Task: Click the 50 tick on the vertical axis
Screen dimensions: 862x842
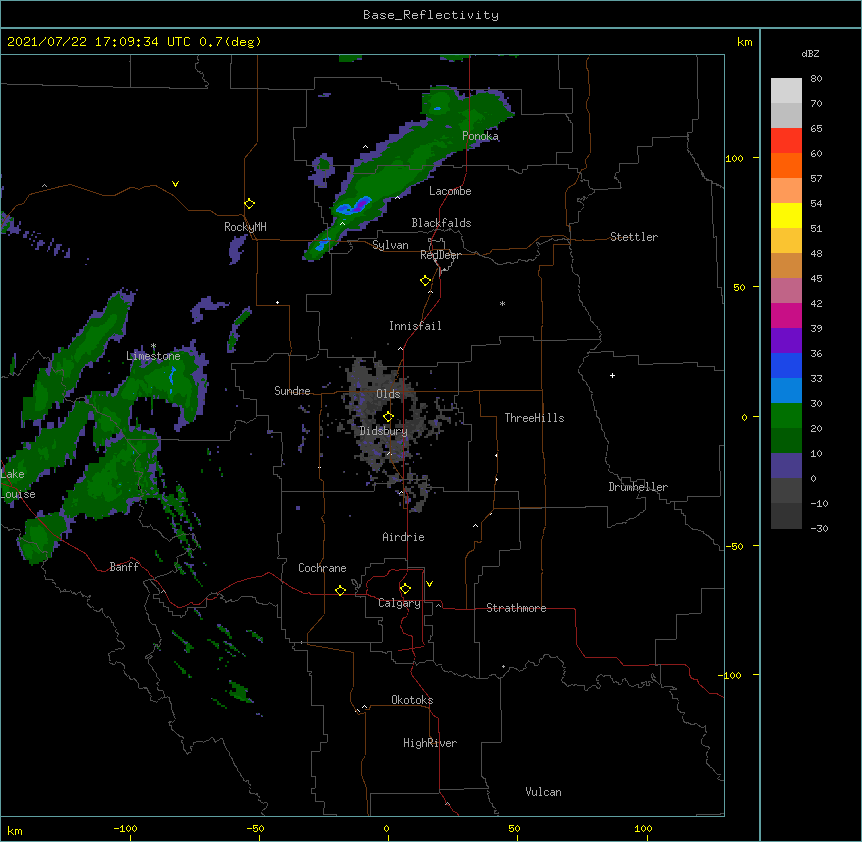Action: point(739,287)
